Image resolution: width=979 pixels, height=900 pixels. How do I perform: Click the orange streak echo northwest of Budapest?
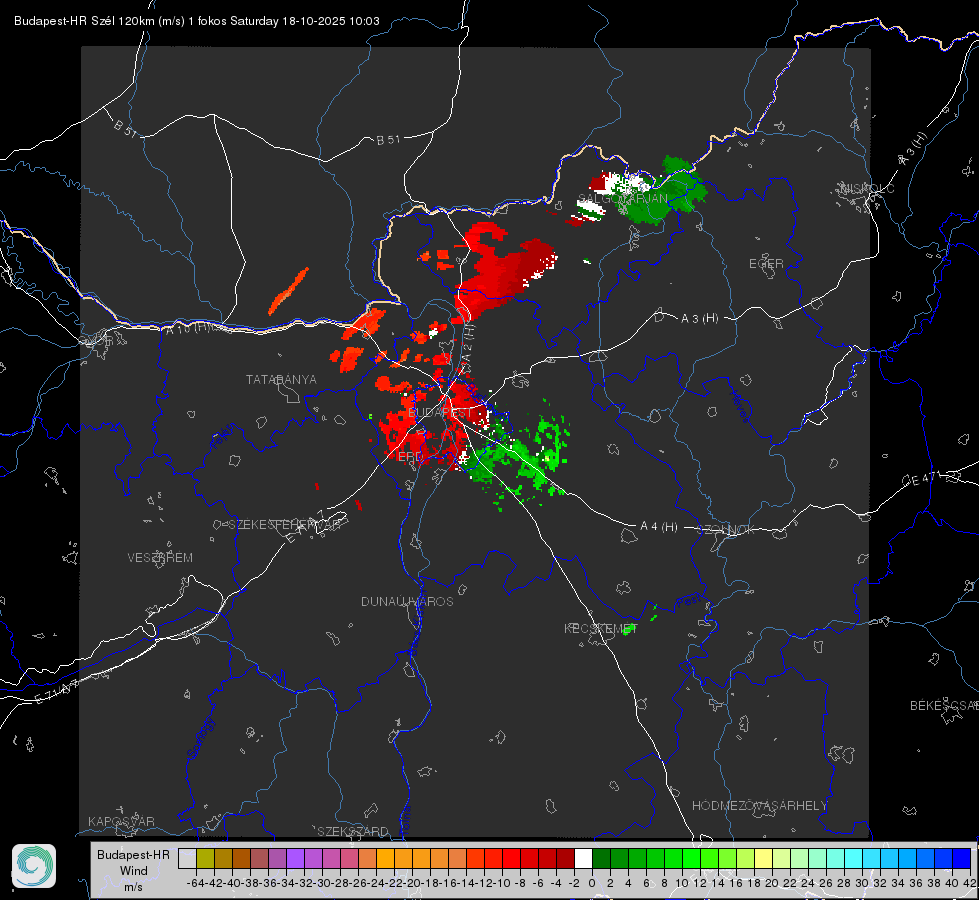click(x=288, y=291)
